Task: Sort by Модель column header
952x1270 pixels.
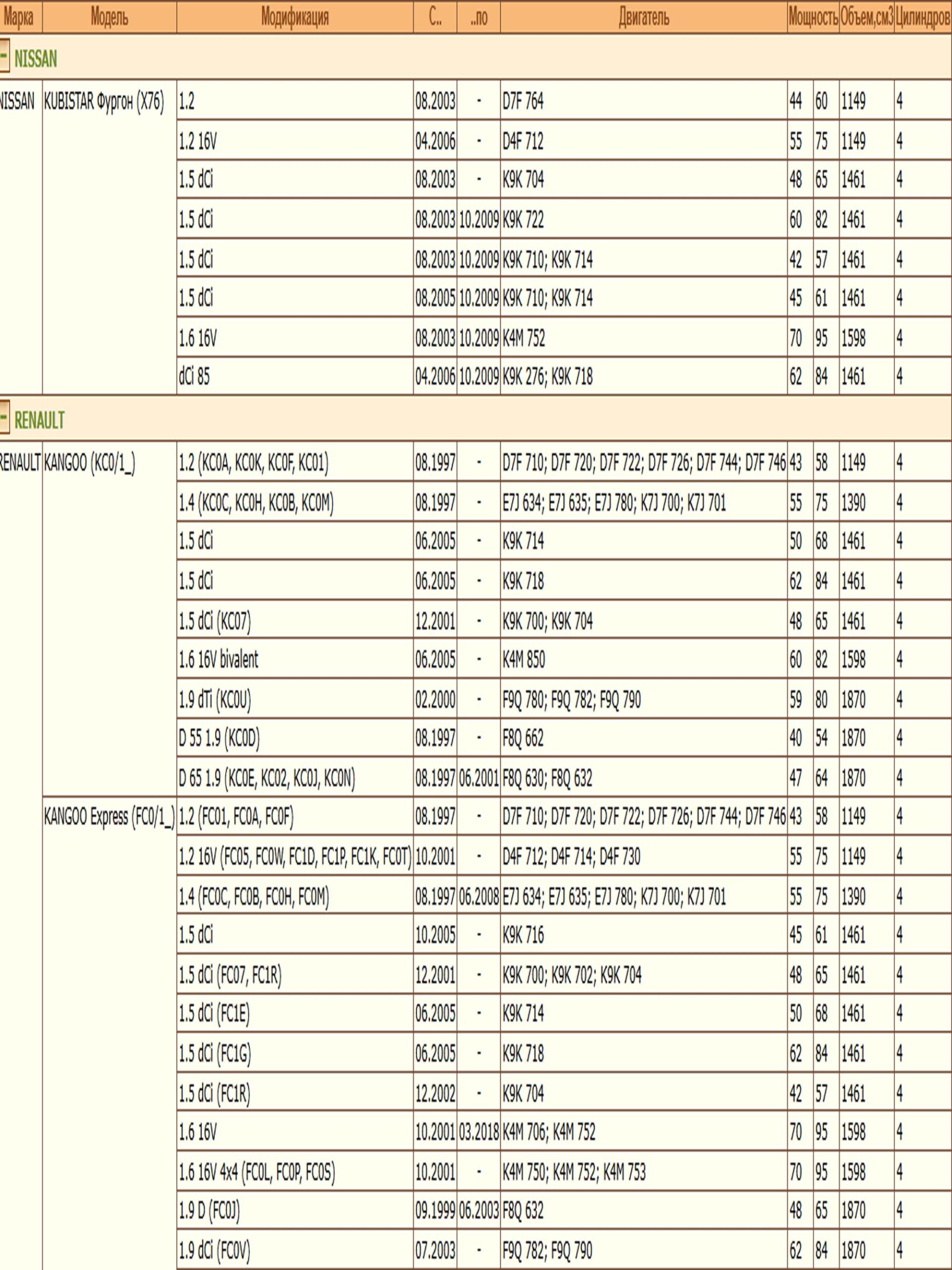Action: 109,17
